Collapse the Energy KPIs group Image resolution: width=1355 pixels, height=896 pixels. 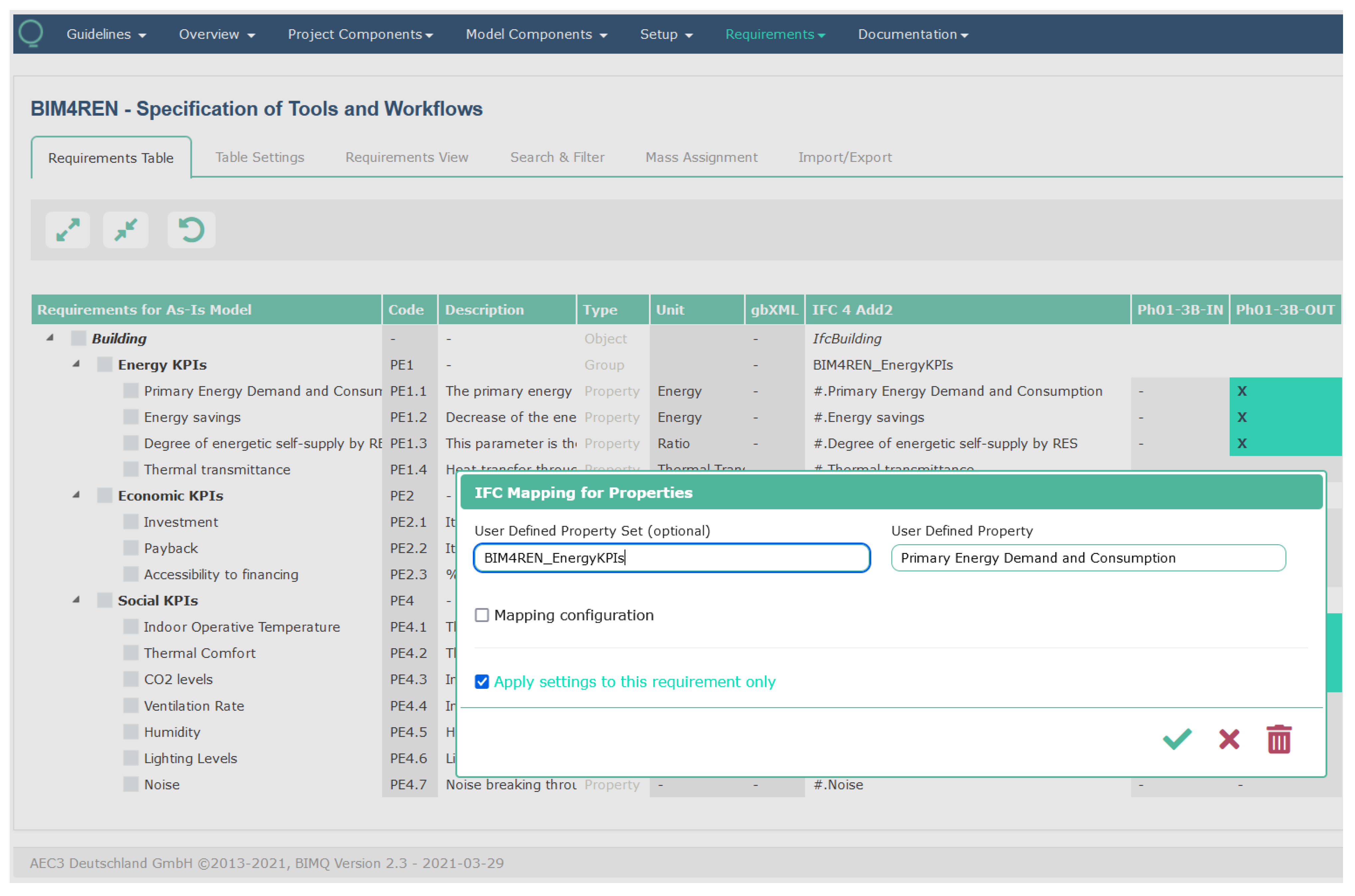click(76, 365)
